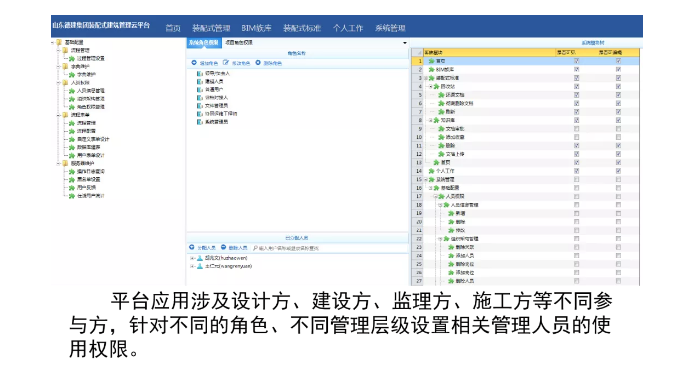Click the icon beside 文件管理员 role

[x=199, y=106]
